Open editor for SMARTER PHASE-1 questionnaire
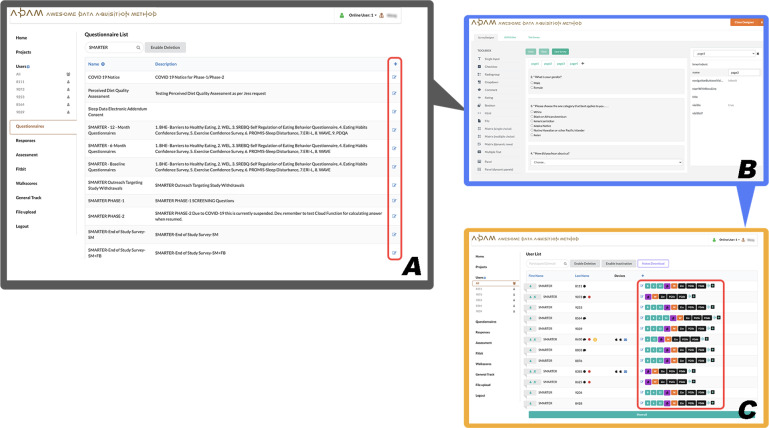Viewport: 769px width, 428px height. click(394, 200)
